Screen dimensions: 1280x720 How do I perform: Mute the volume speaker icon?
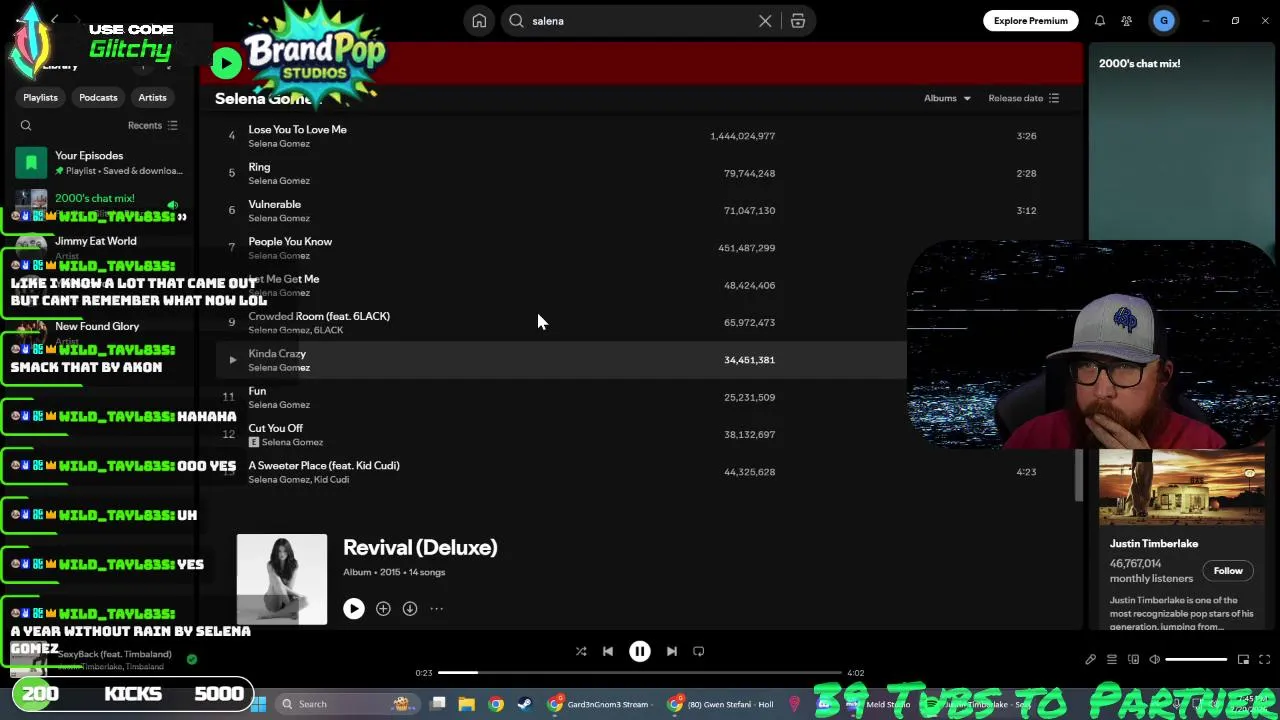[x=1155, y=660]
